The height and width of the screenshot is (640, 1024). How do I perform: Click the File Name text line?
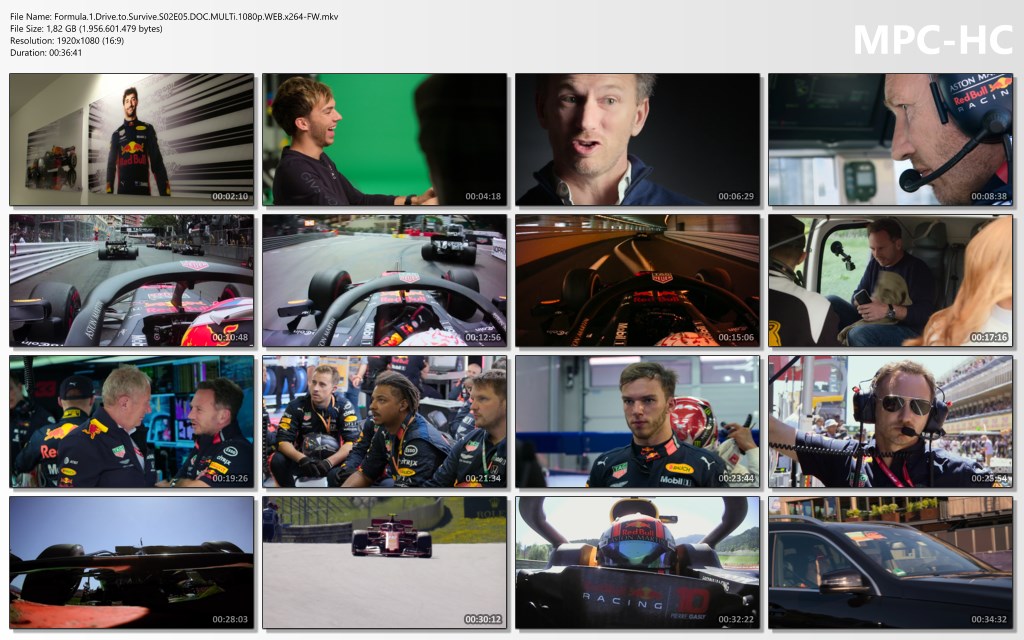point(174,16)
